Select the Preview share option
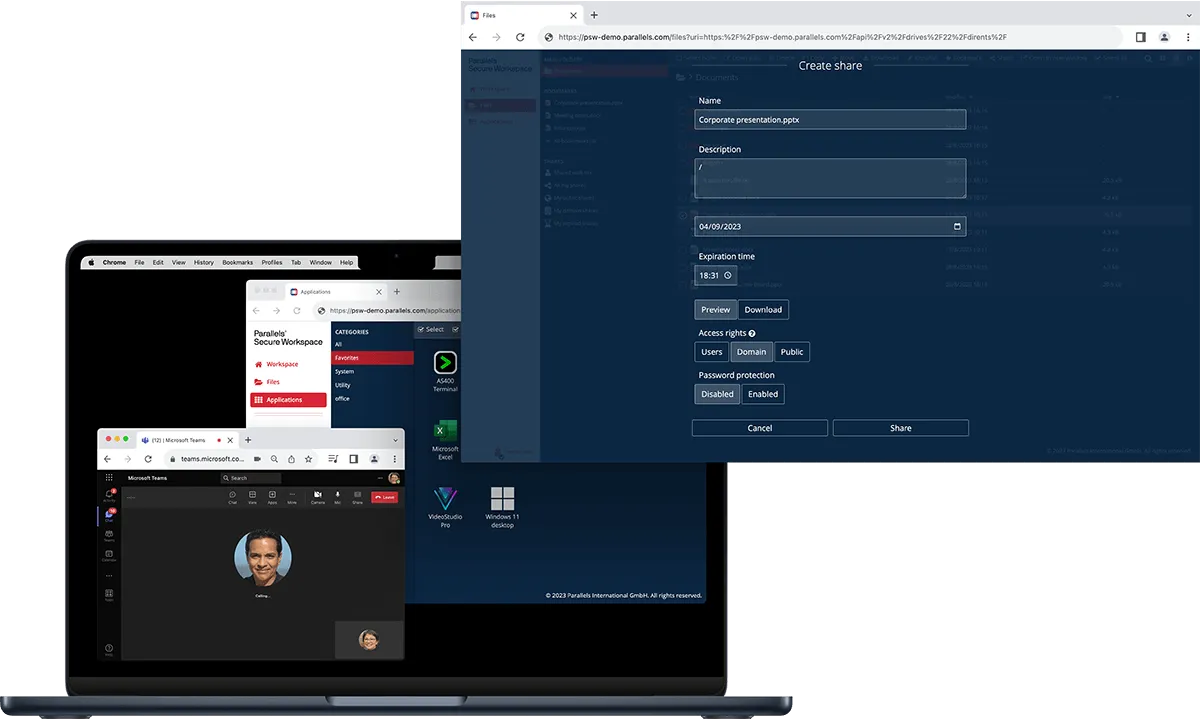The height and width of the screenshot is (720, 1200). click(x=716, y=310)
